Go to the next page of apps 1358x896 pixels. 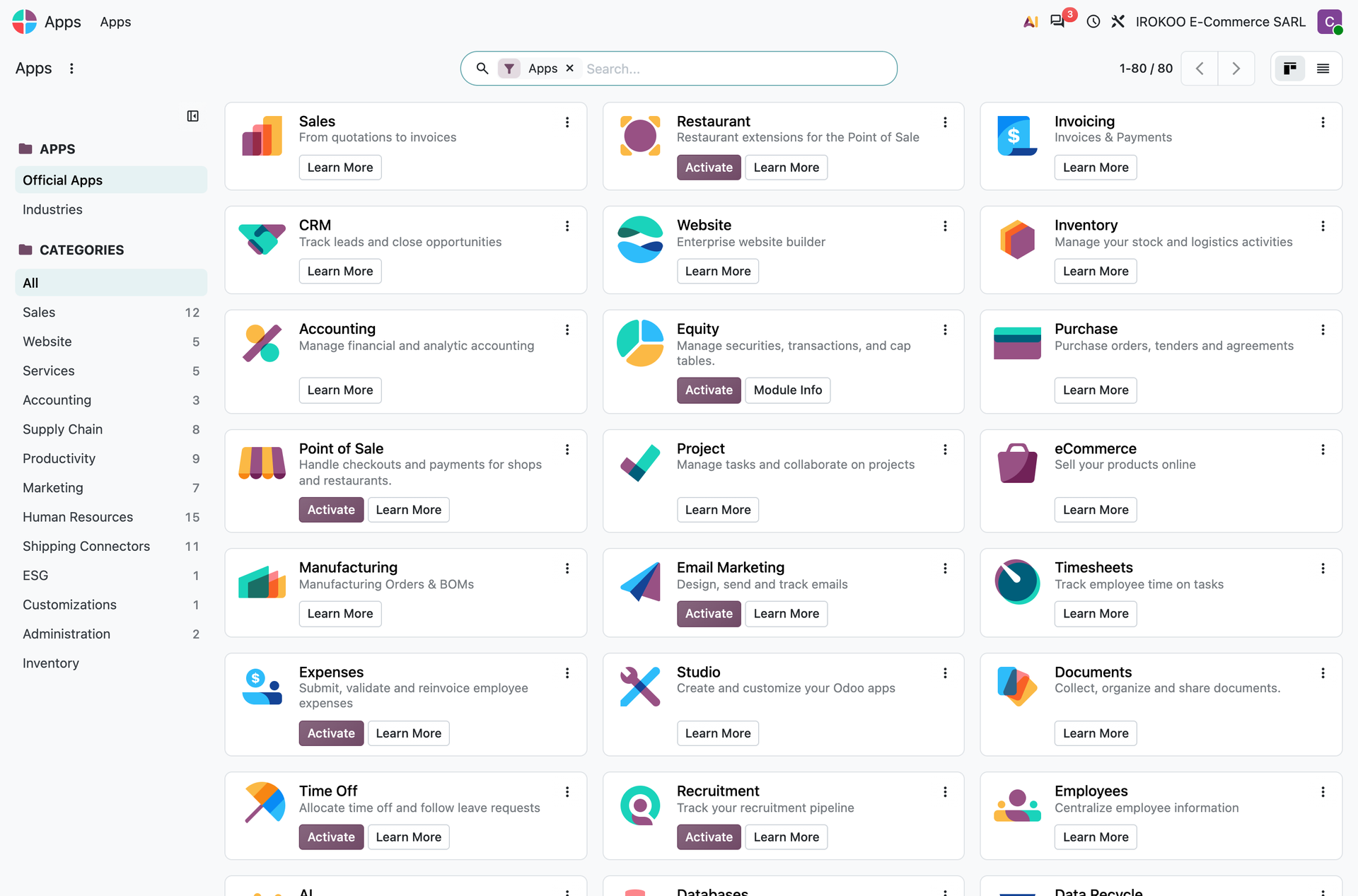pos(1236,69)
